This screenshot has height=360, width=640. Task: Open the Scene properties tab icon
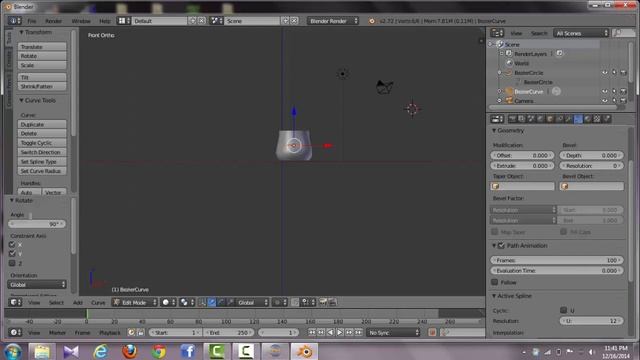coord(531,119)
